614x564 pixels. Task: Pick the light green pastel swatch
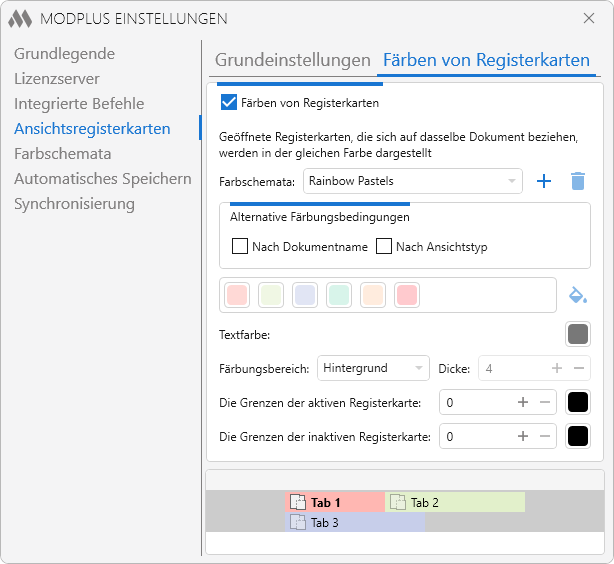click(271, 295)
